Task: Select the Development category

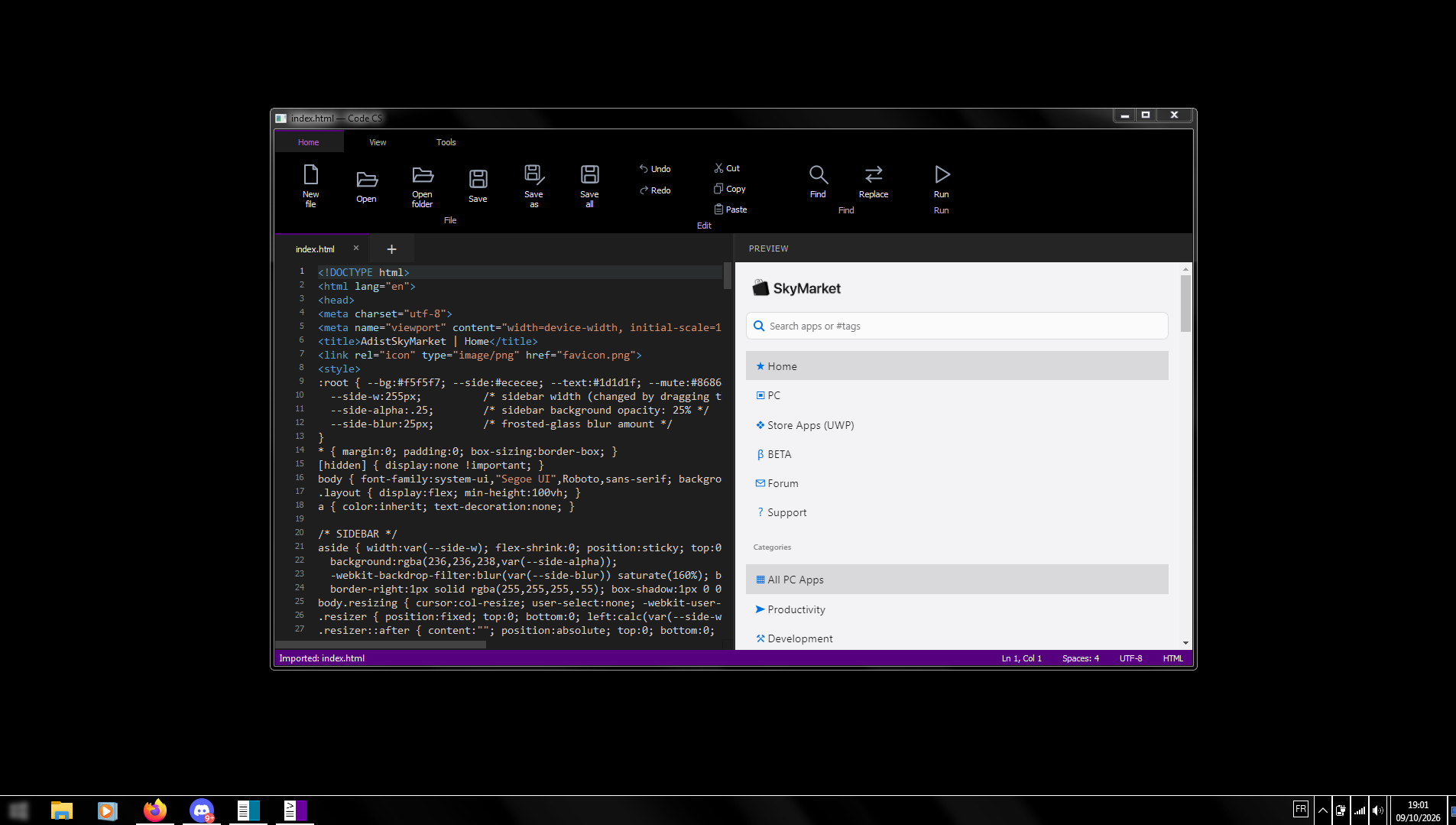Action: 957,638
